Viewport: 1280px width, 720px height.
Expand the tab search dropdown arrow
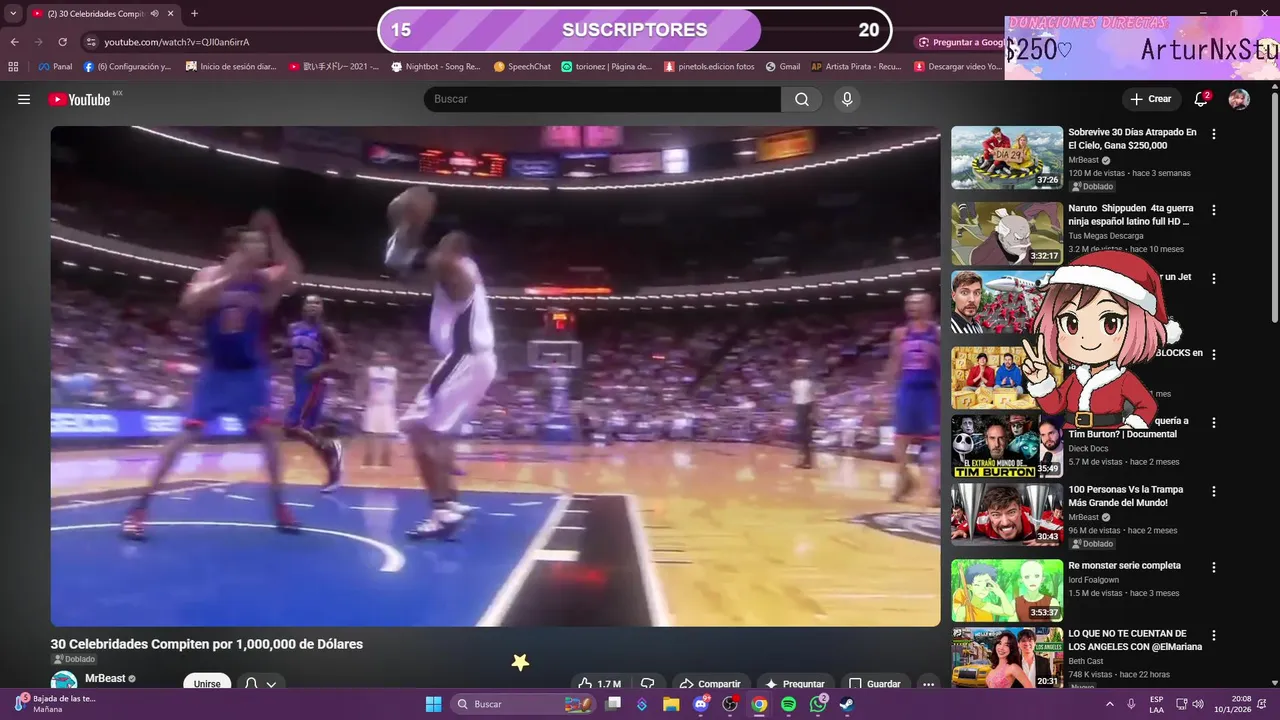click(x=13, y=14)
